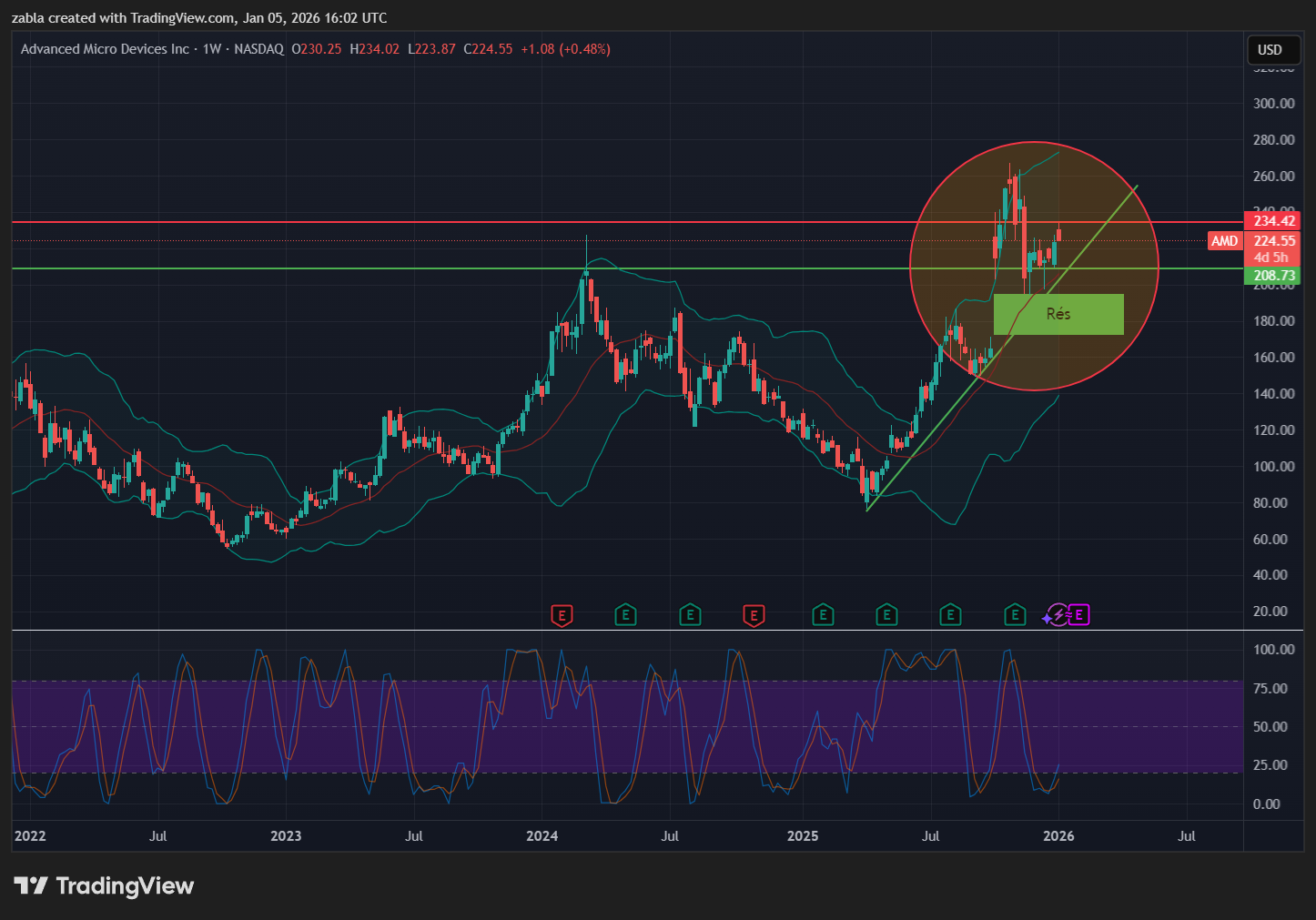Click the rightmost red earnings marker
Image resolution: width=1316 pixels, height=920 pixels.
pyautogui.click(x=754, y=616)
